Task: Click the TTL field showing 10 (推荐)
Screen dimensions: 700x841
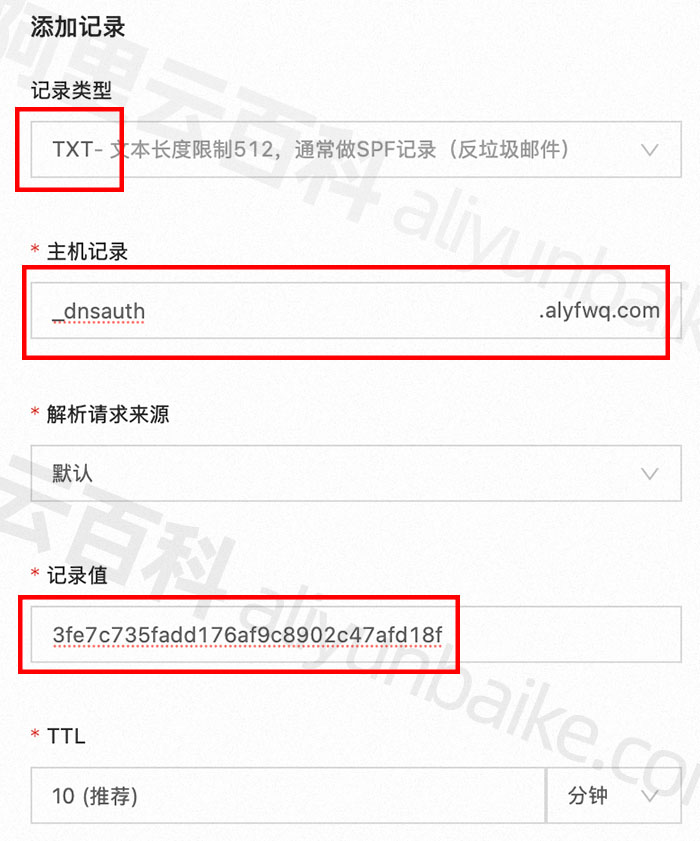Action: pos(288,795)
